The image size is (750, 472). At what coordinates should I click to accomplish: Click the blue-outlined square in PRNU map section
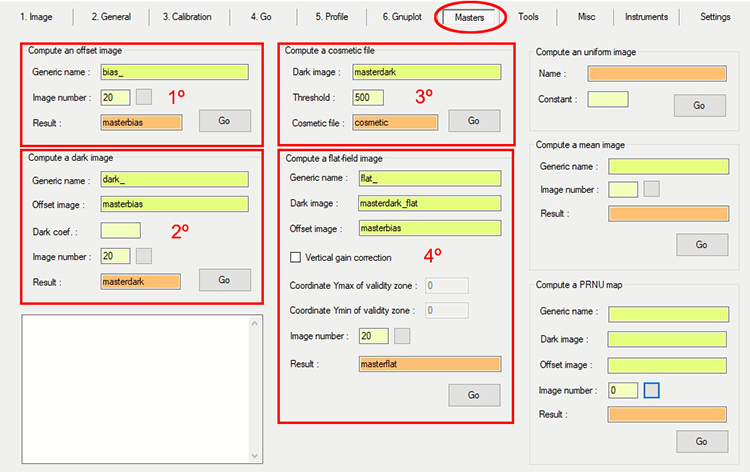(x=651, y=390)
